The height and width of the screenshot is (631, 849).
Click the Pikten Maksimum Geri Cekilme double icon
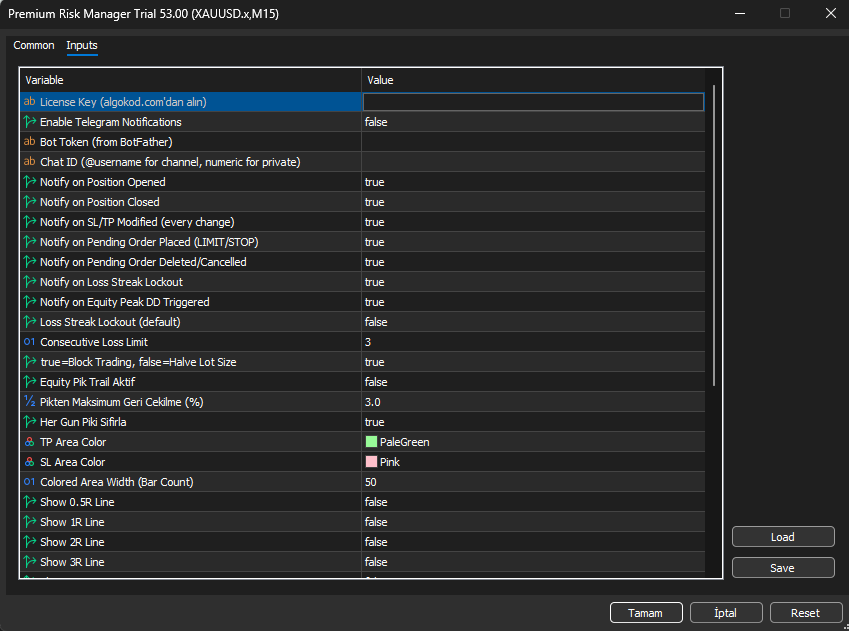30,402
